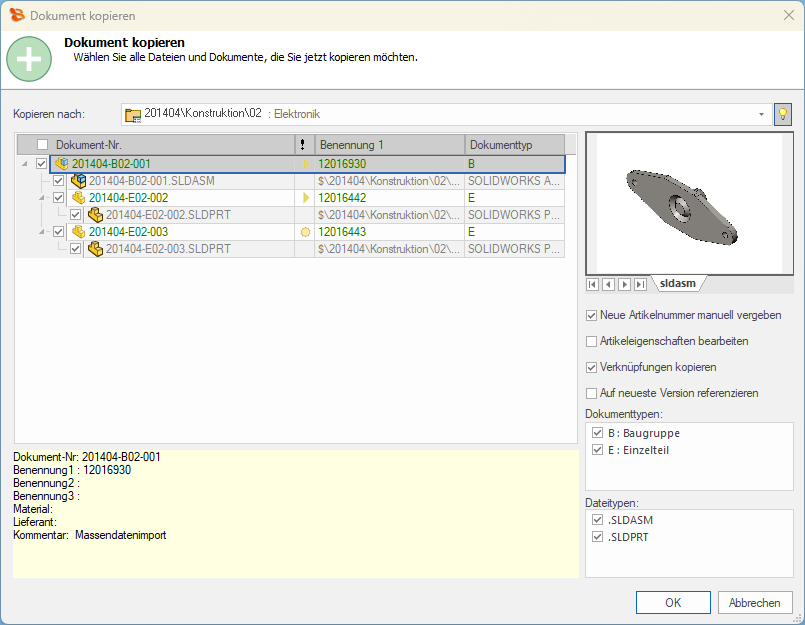Enable 'Artikeleigenschaften bearbeiten' checkbox
Viewport: 805px width, 625px height.
(x=592, y=341)
